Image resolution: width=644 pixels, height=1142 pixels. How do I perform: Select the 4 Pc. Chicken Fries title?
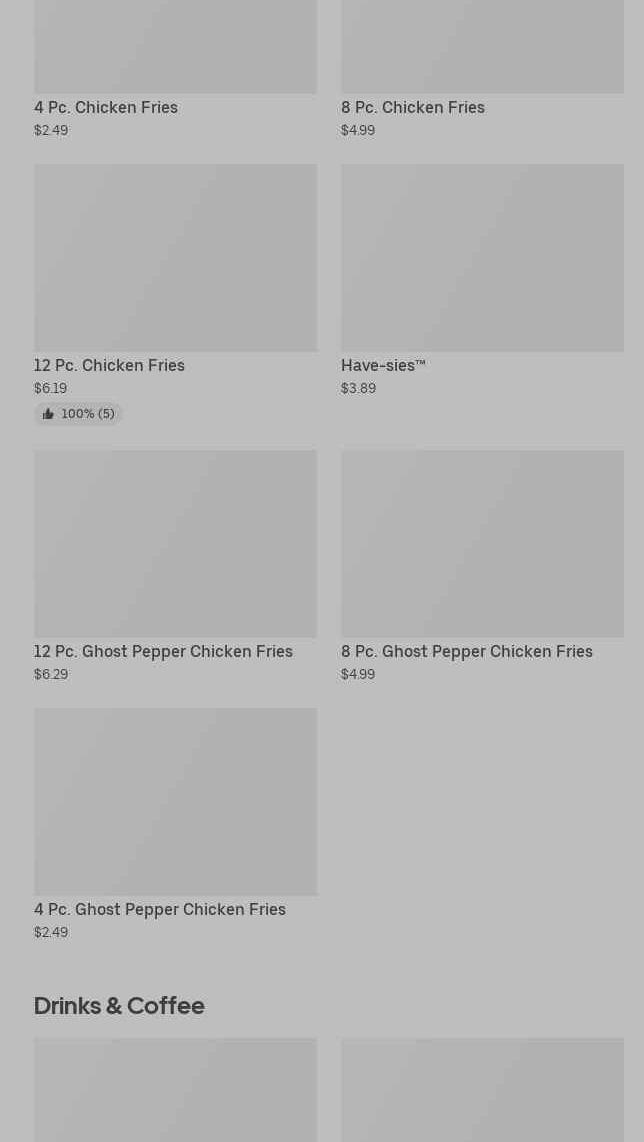coord(106,107)
